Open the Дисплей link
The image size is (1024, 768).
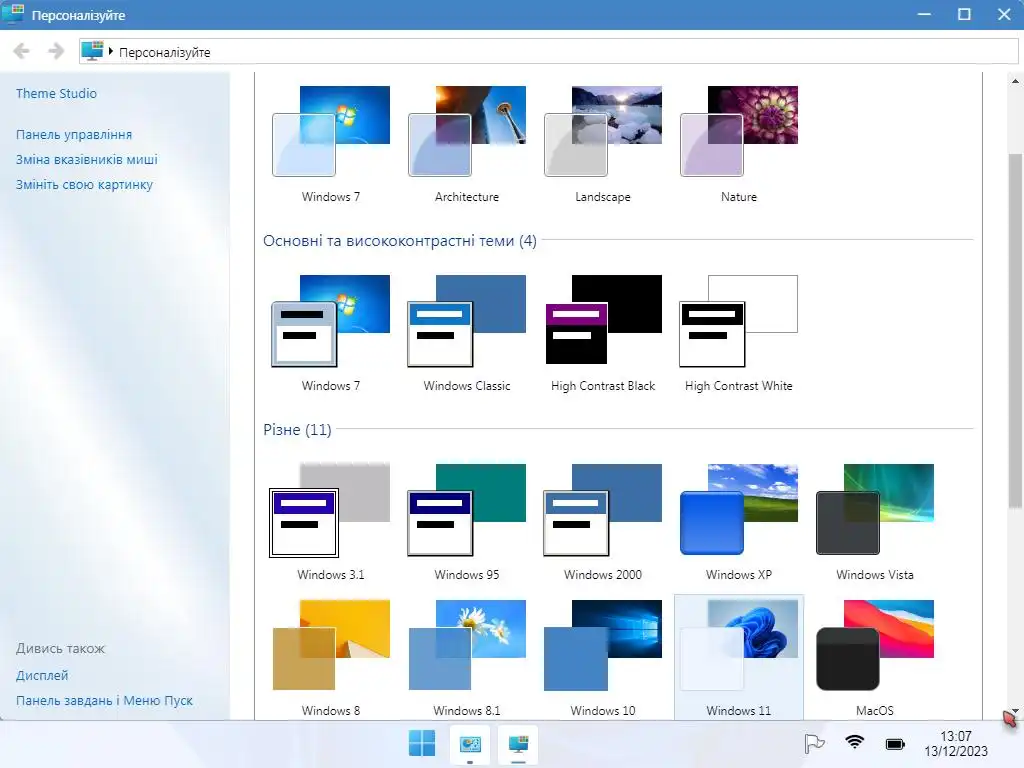pyautogui.click(x=42, y=675)
